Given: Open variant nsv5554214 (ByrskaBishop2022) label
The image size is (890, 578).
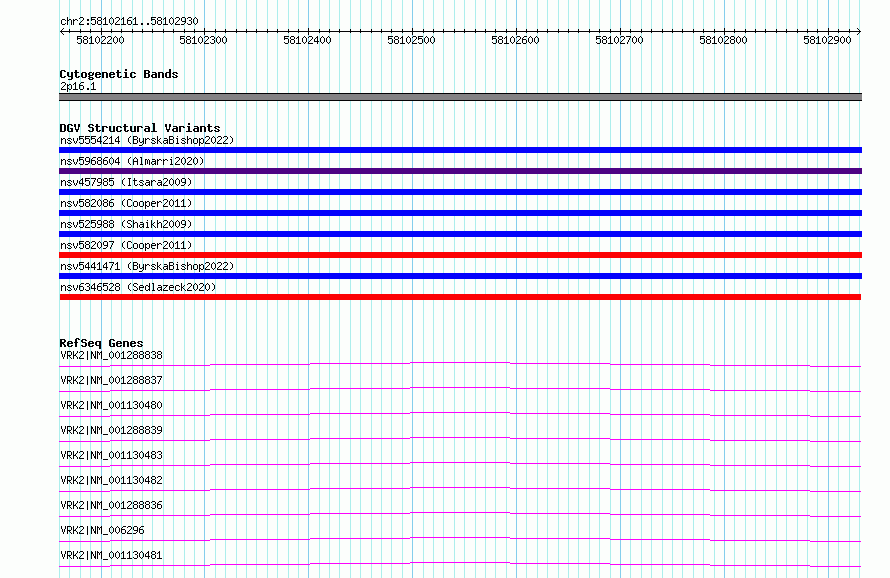Looking at the screenshot, I should [147, 140].
